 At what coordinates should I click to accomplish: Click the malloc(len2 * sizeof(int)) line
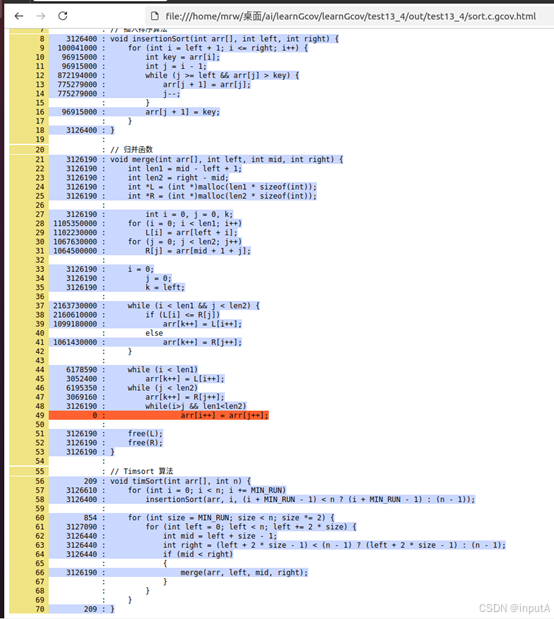(222, 196)
